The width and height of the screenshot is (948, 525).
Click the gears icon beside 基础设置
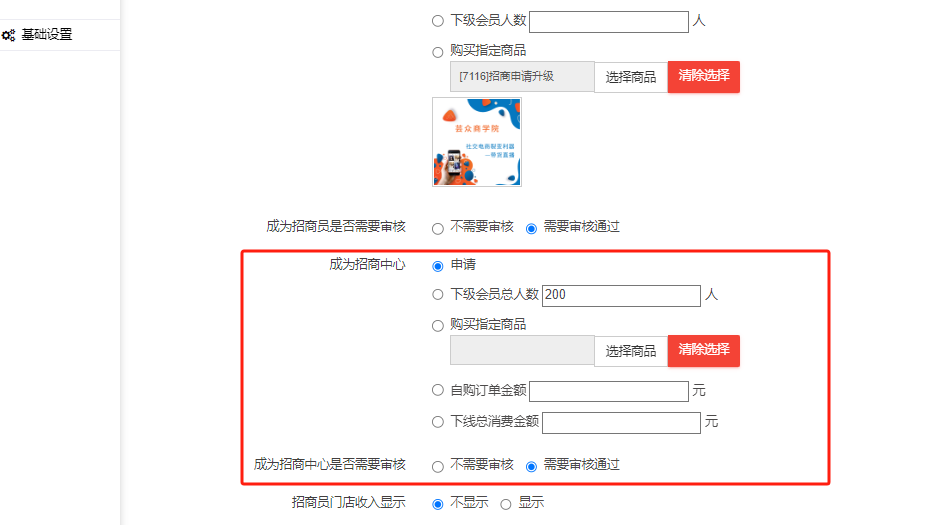(8, 35)
